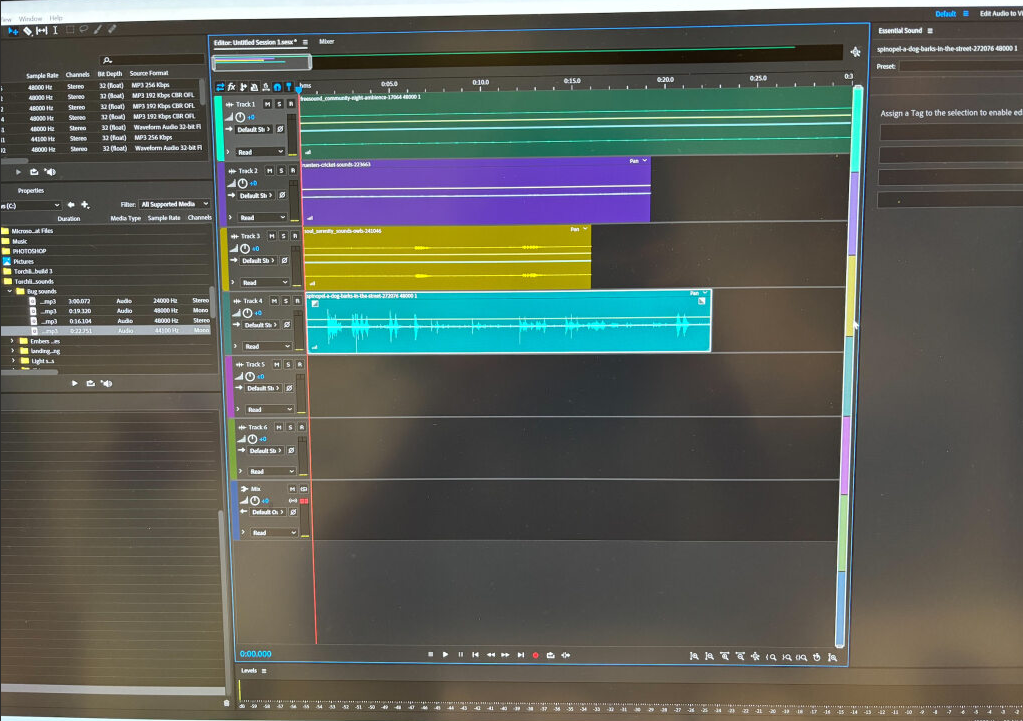Mute Track 5
1023x721 pixels.
(x=277, y=364)
